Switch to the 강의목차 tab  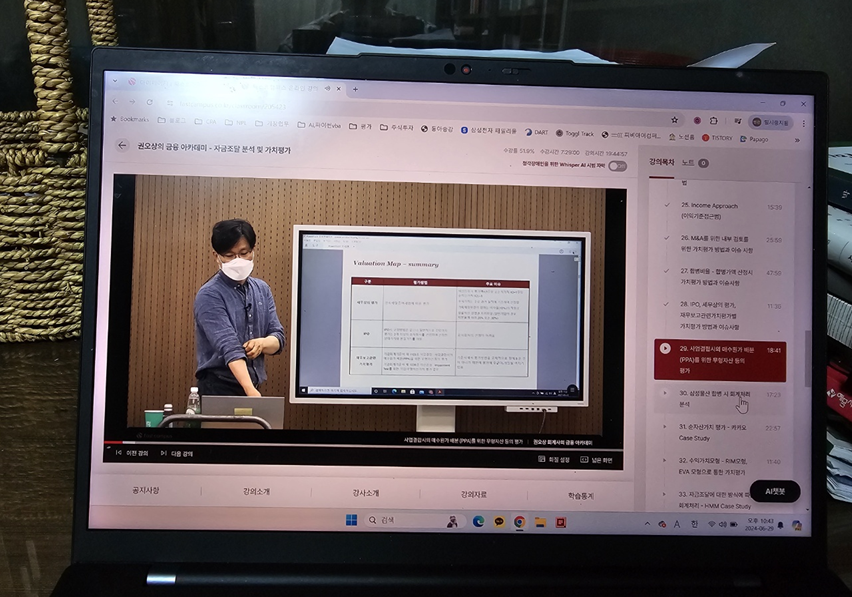point(661,162)
